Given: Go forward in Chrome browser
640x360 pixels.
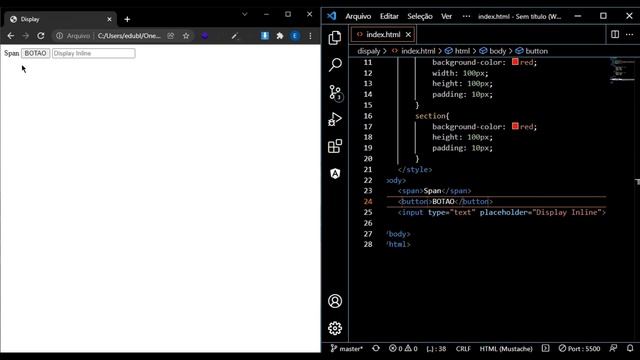Looking at the screenshot, I should tap(25, 36).
